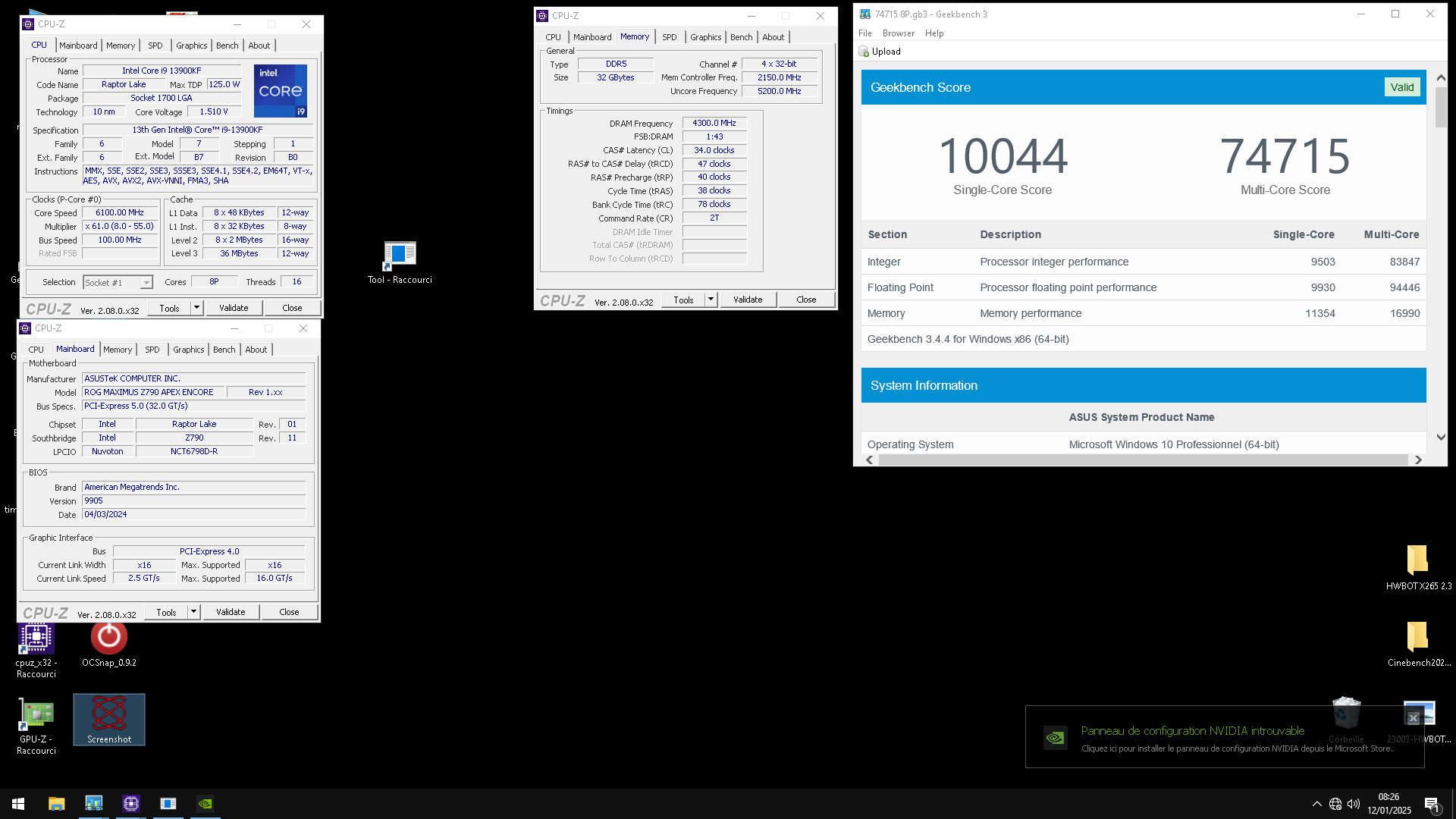
Task: Click Close button in CPU-Z Mainboard window
Action: [x=289, y=612]
